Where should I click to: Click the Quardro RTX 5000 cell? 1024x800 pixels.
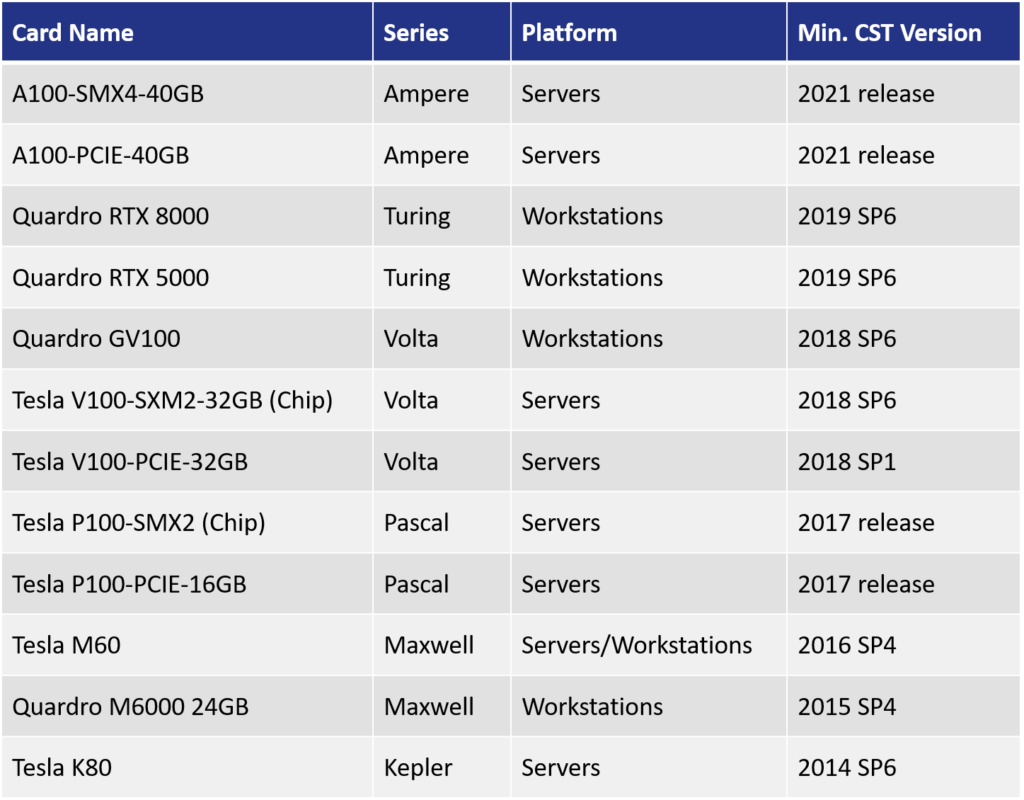coord(111,277)
